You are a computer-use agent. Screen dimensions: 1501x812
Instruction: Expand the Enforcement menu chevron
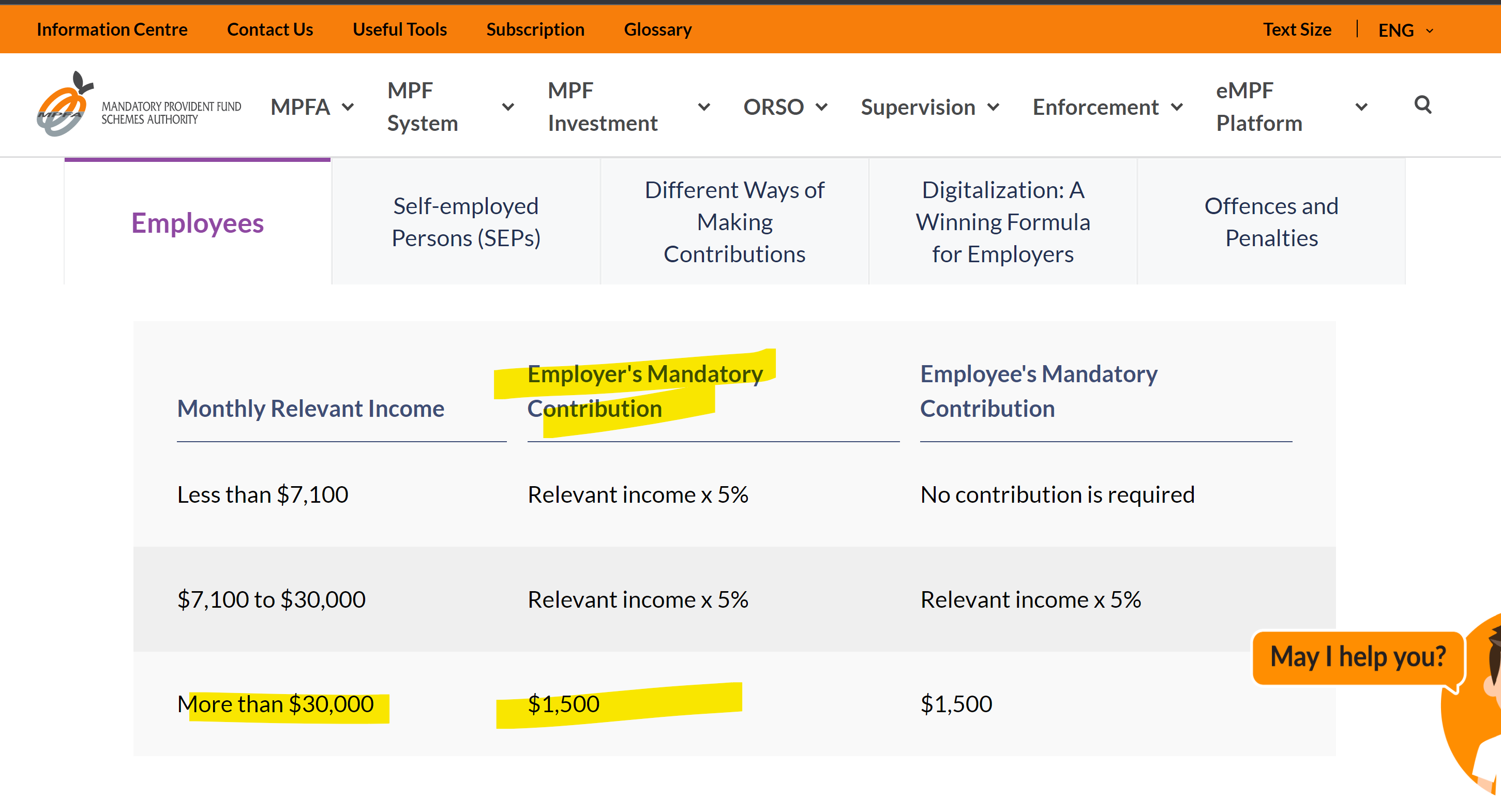(x=1177, y=107)
